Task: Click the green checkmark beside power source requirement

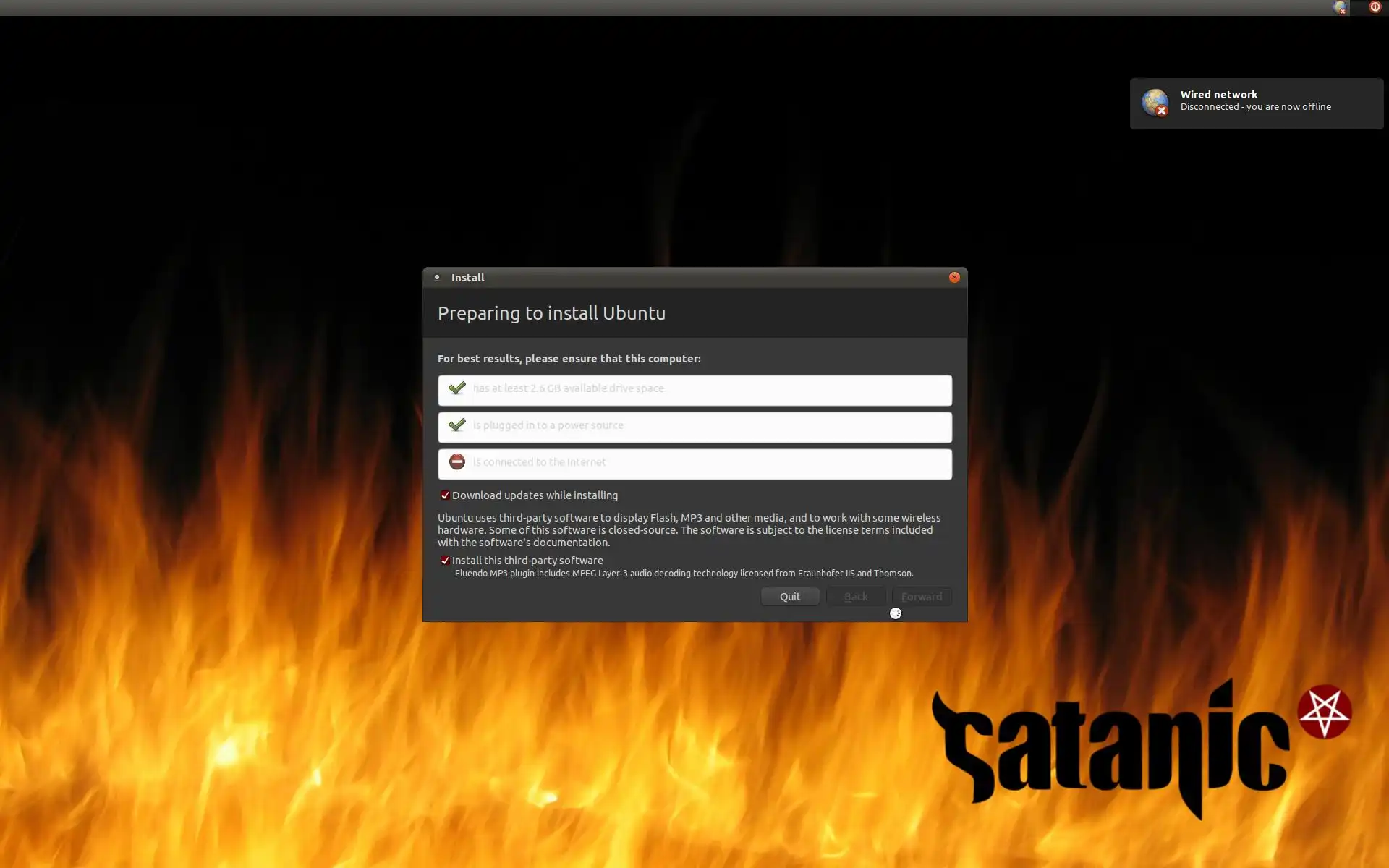Action: [456, 425]
